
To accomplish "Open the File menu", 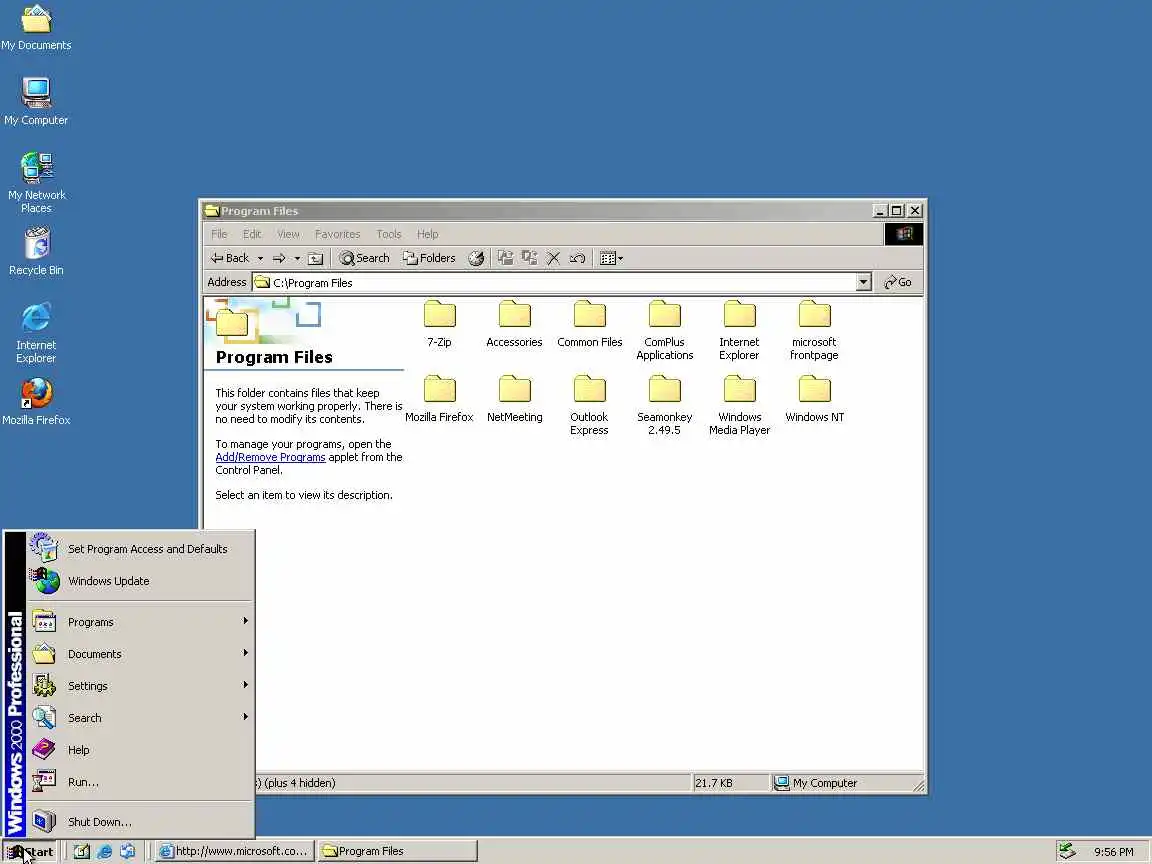I will click(219, 234).
